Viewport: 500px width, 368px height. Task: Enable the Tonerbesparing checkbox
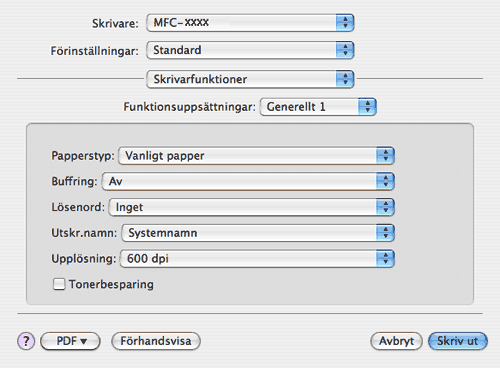[59, 284]
